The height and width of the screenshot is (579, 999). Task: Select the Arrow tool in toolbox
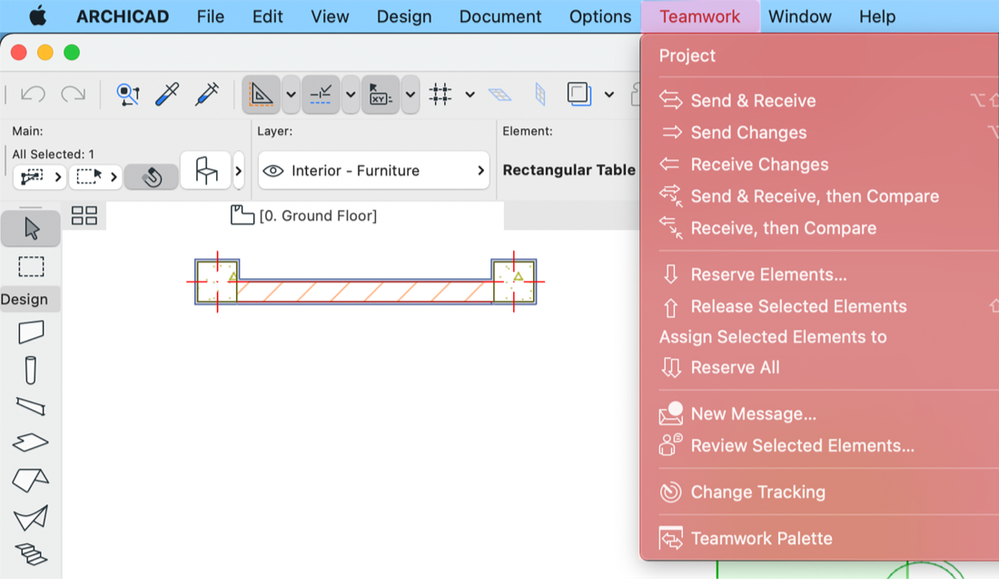[31, 228]
